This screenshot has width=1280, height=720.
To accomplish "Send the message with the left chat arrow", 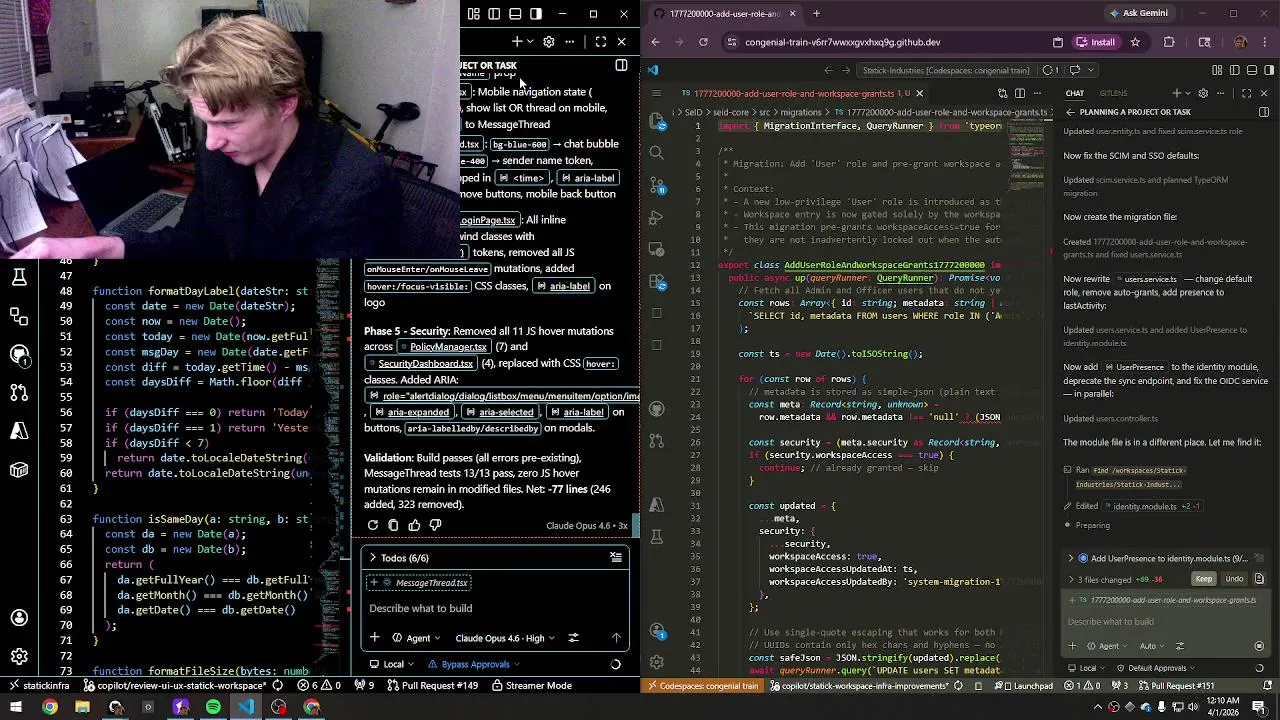I will [x=616, y=638].
